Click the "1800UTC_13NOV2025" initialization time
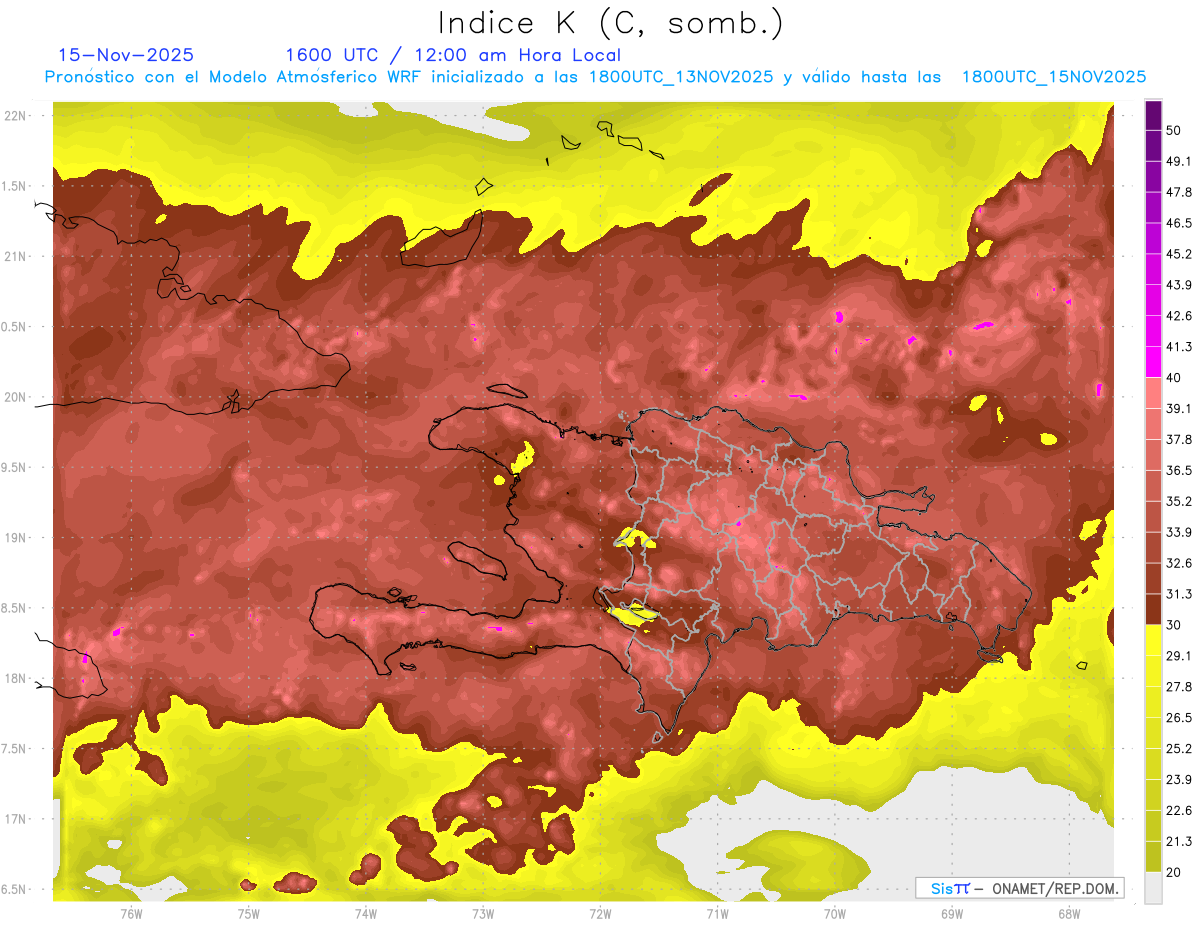 coord(681,77)
